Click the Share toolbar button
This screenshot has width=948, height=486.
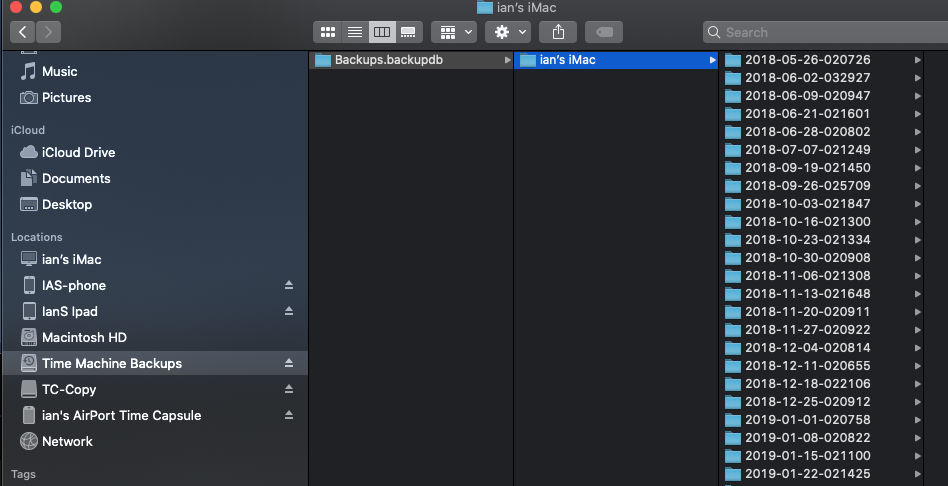[558, 32]
